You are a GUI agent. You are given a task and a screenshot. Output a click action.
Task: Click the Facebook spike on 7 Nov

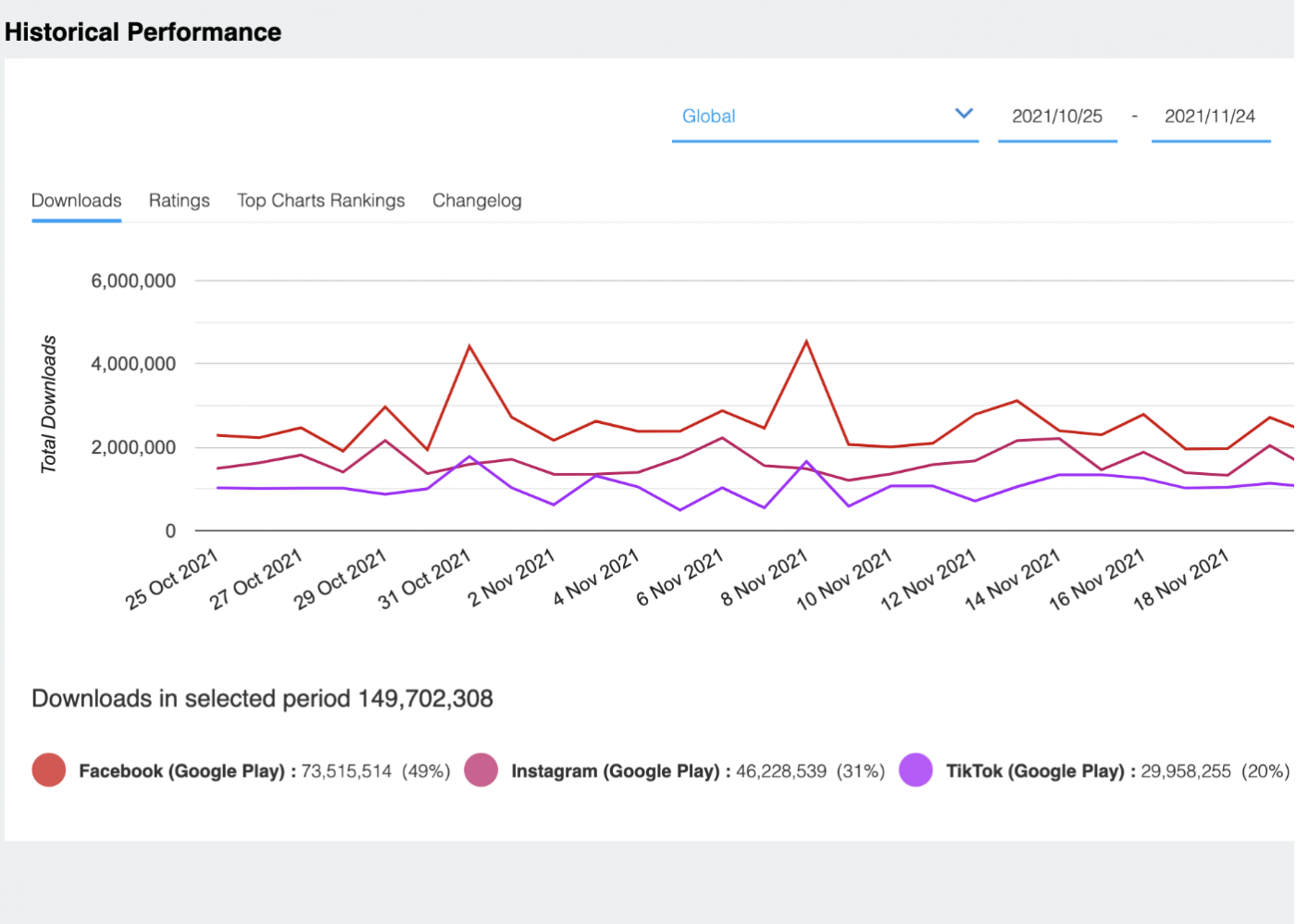[x=806, y=341]
